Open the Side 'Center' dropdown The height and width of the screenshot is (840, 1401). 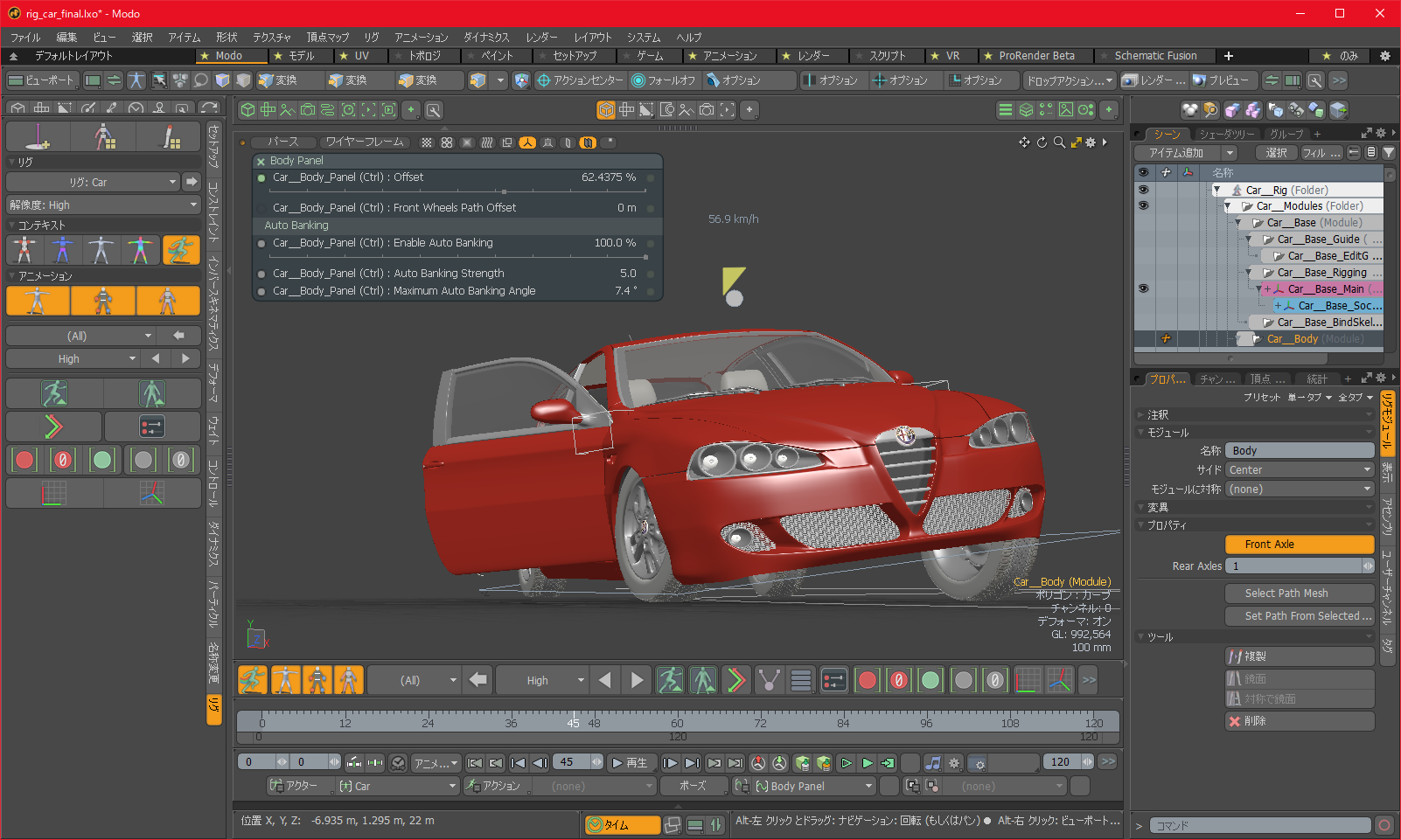click(x=1300, y=469)
